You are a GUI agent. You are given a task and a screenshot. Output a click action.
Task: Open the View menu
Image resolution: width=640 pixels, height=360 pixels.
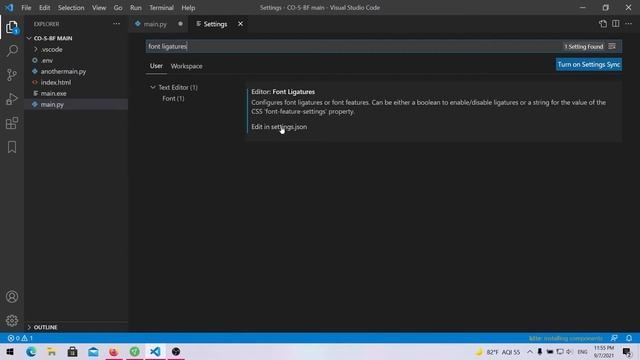pyautogui.click(x=99, y=7)
